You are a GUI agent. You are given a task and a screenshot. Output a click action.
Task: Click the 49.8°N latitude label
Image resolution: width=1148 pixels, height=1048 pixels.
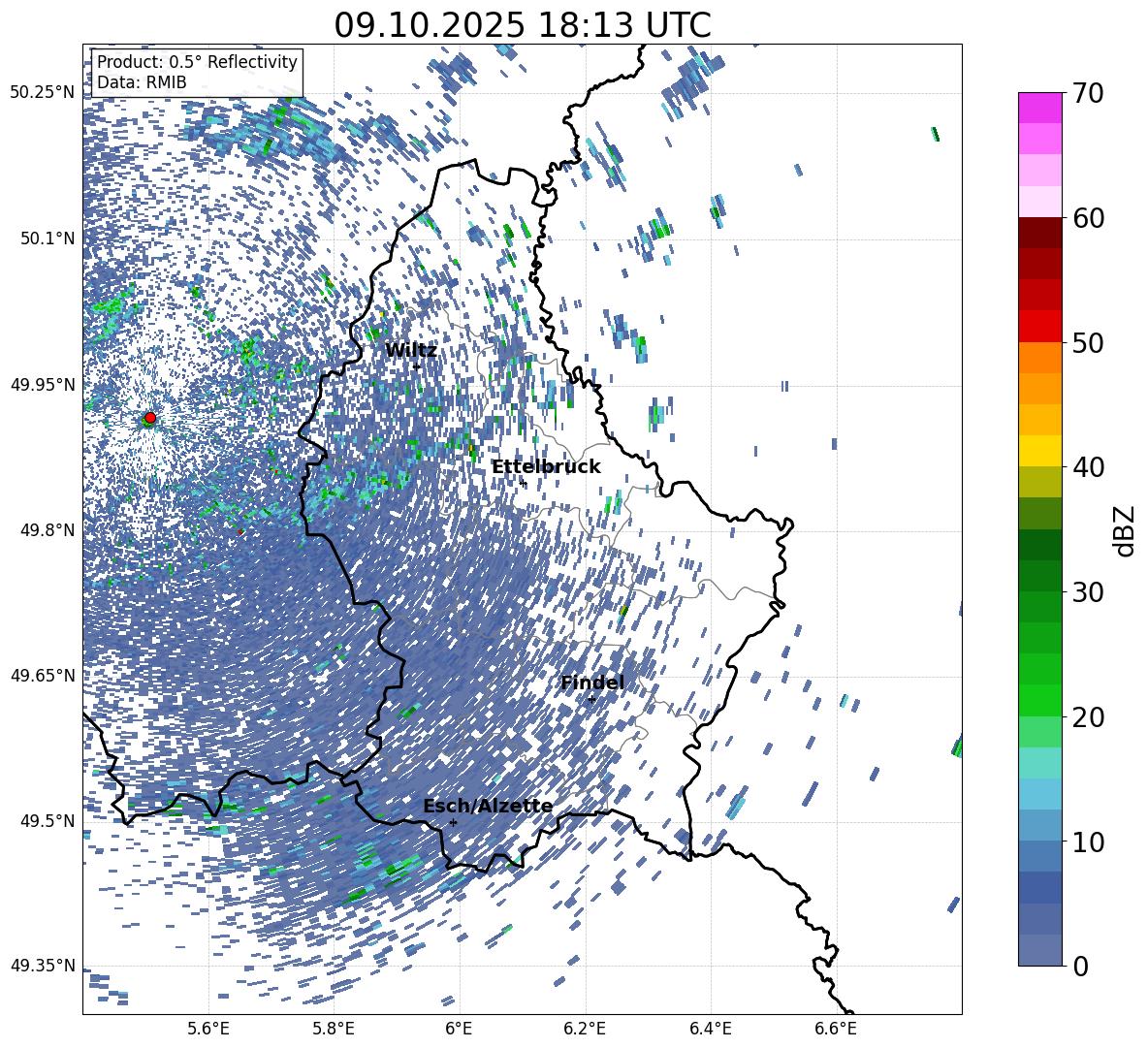pos(47,530)
